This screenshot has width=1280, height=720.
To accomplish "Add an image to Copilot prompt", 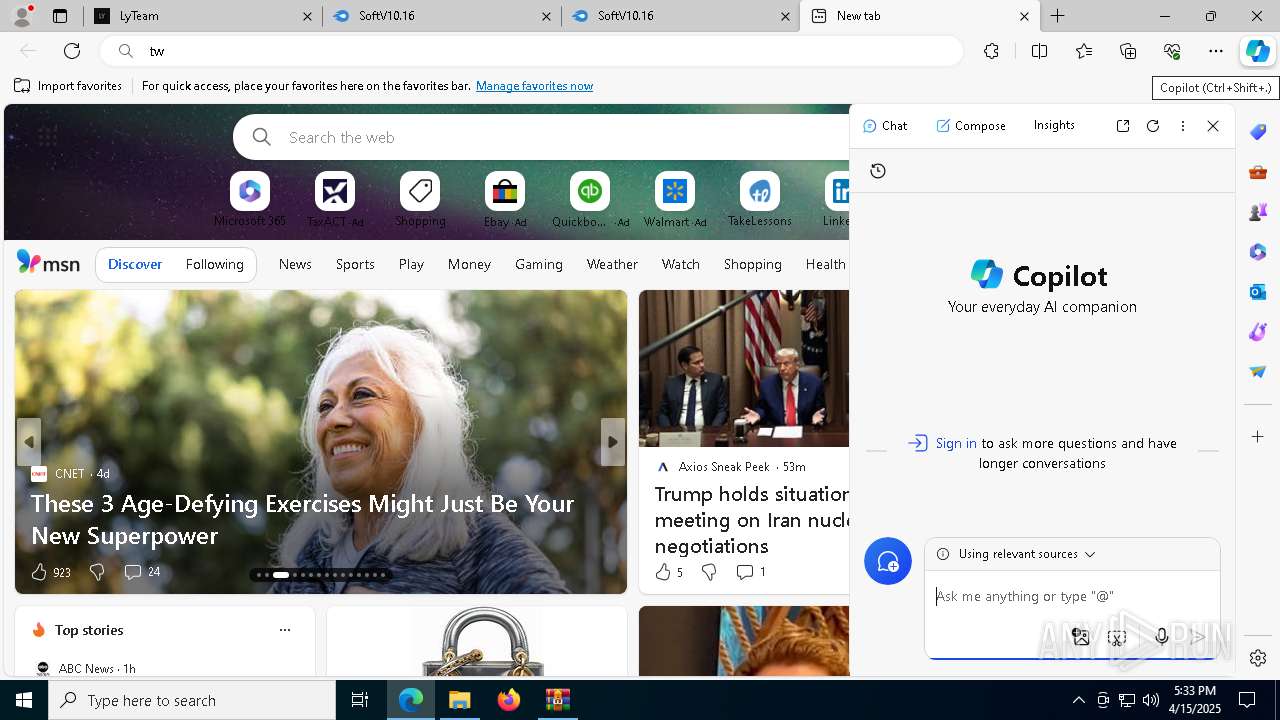I will [1080, 636].
